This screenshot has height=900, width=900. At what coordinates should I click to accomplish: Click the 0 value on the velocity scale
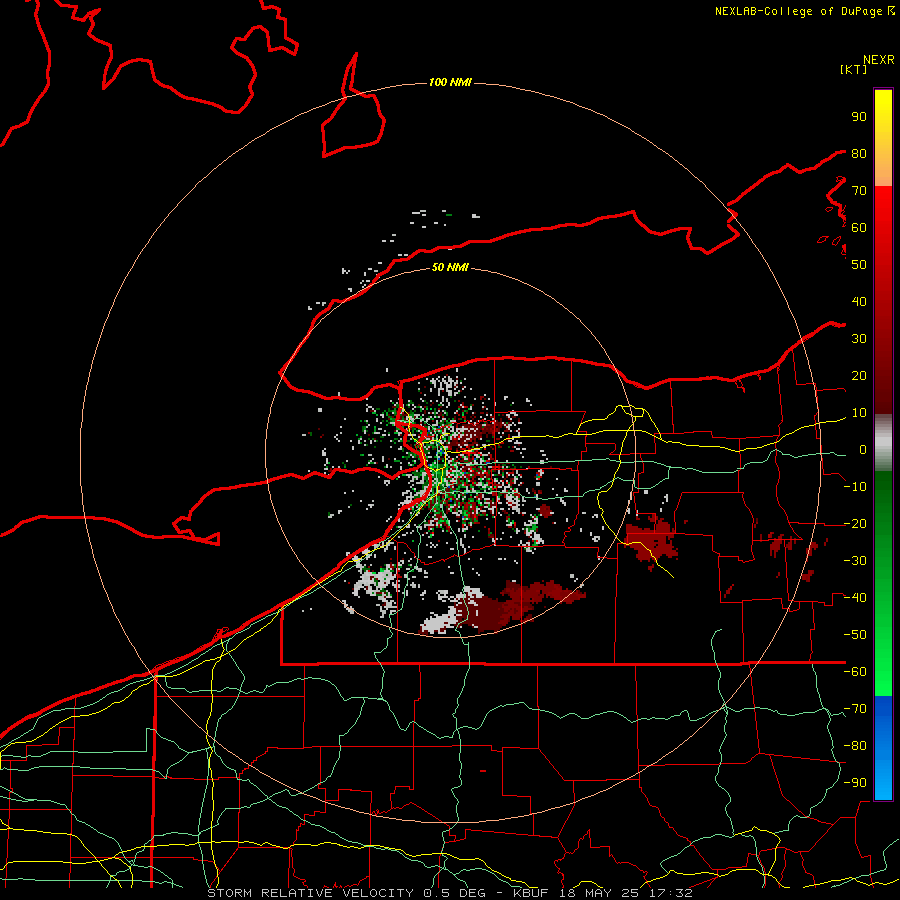point(863,449)
